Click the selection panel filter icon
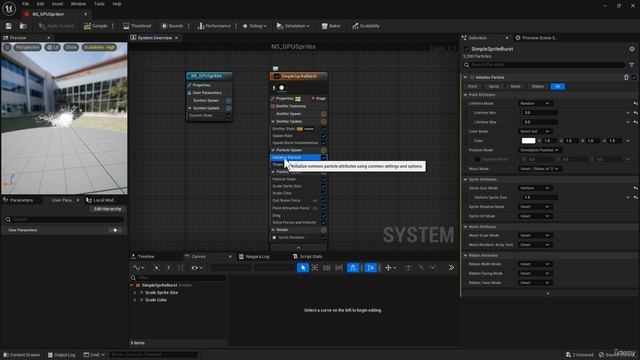This screenshot has height=360, width=640. [x=631, y=65]
